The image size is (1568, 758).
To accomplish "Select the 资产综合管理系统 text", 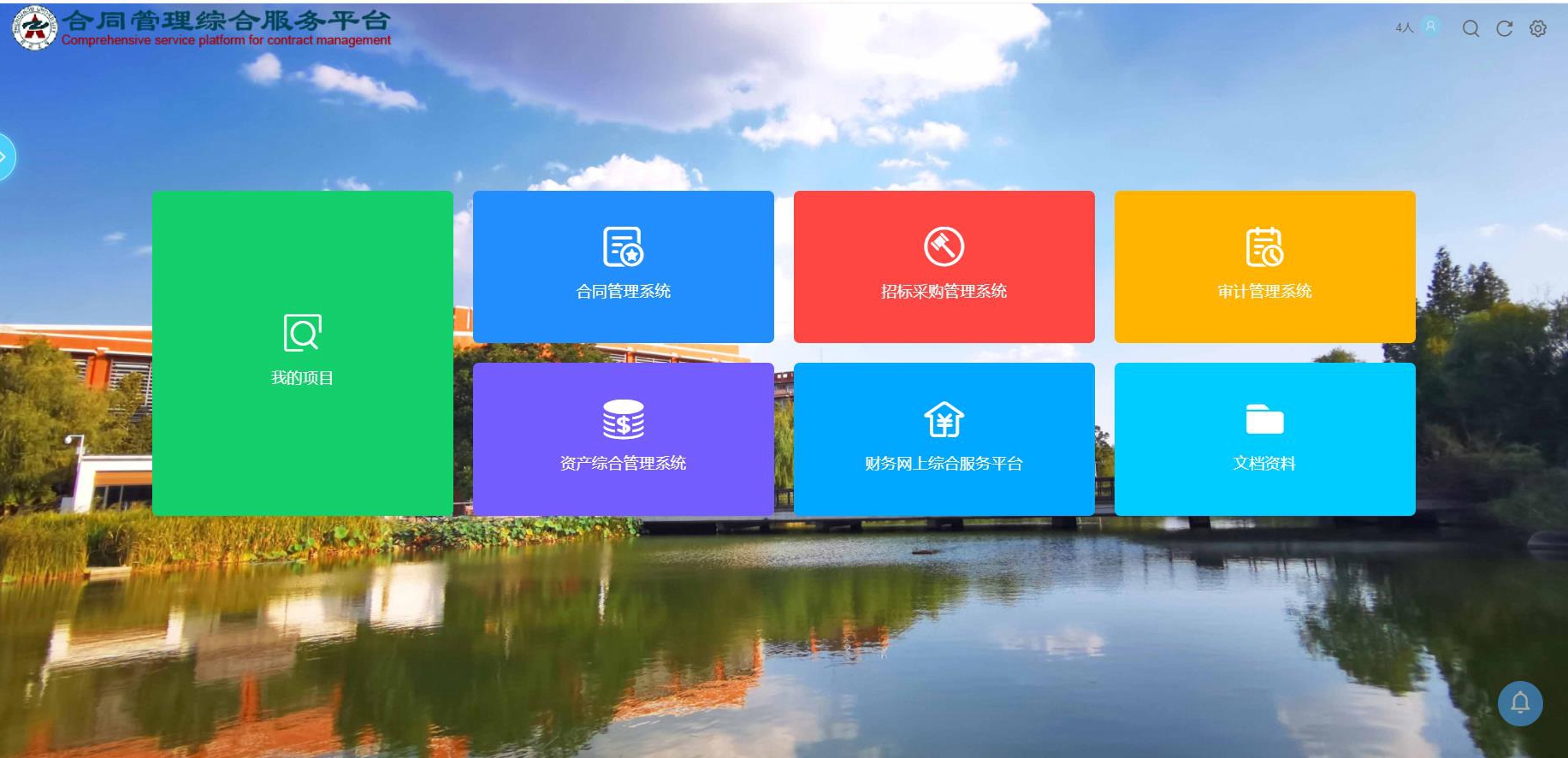I will point(623,464).
